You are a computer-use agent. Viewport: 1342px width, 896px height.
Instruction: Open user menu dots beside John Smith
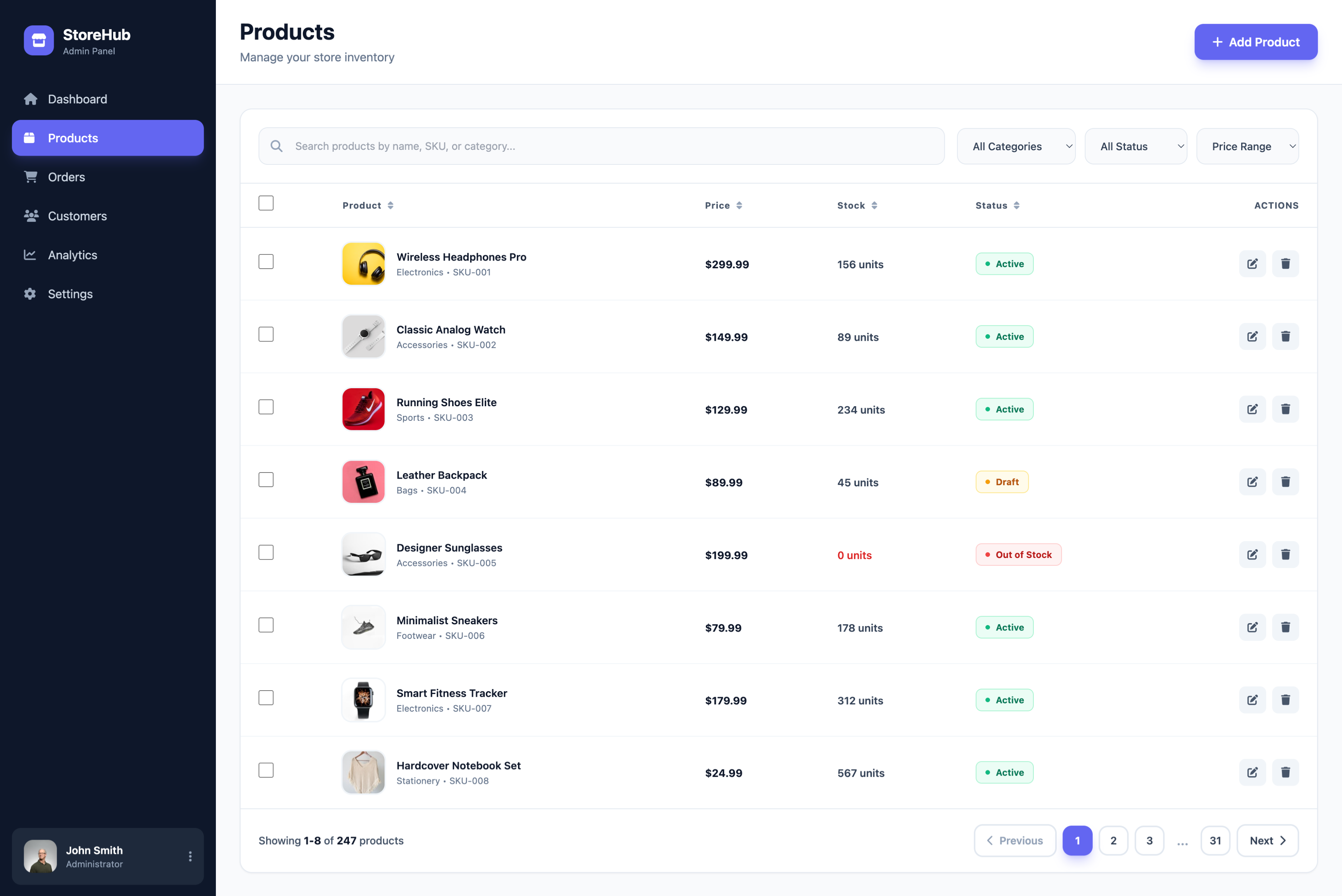coord(190,856)
